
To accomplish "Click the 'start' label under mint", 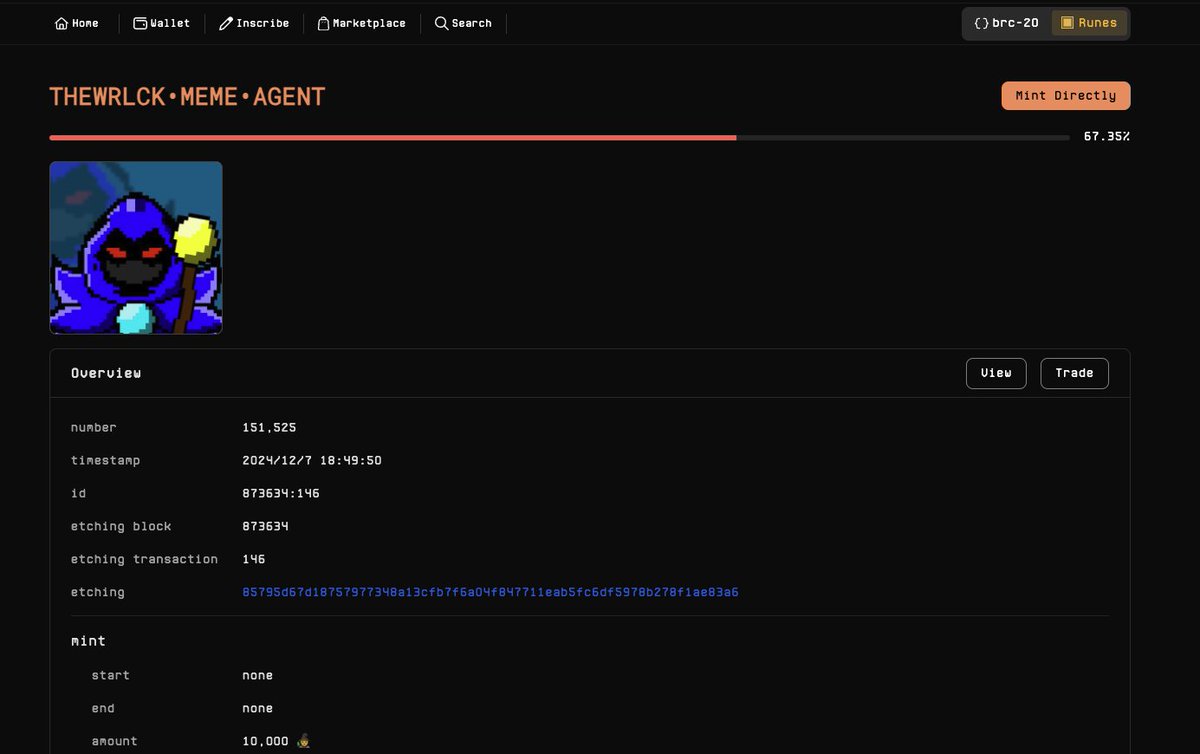I will tap(111, 675).
